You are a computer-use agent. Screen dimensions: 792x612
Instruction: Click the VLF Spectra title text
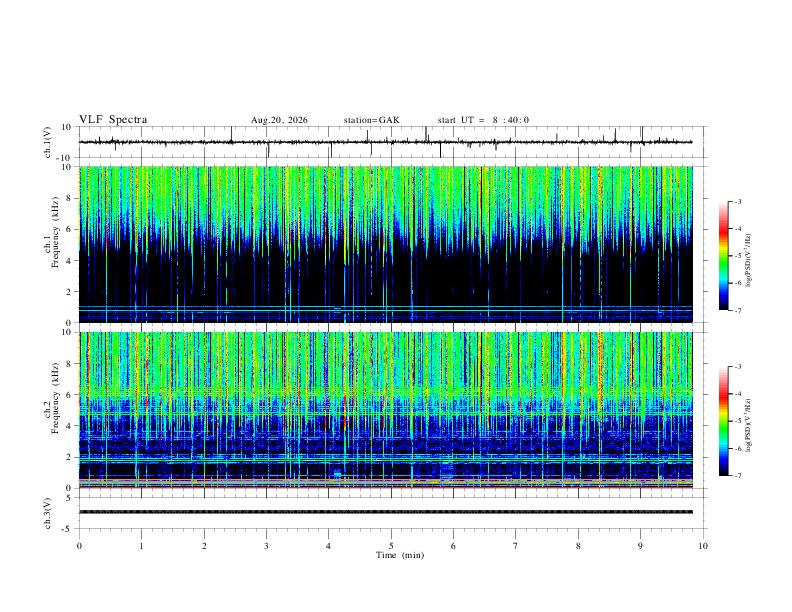coord(113,120)
